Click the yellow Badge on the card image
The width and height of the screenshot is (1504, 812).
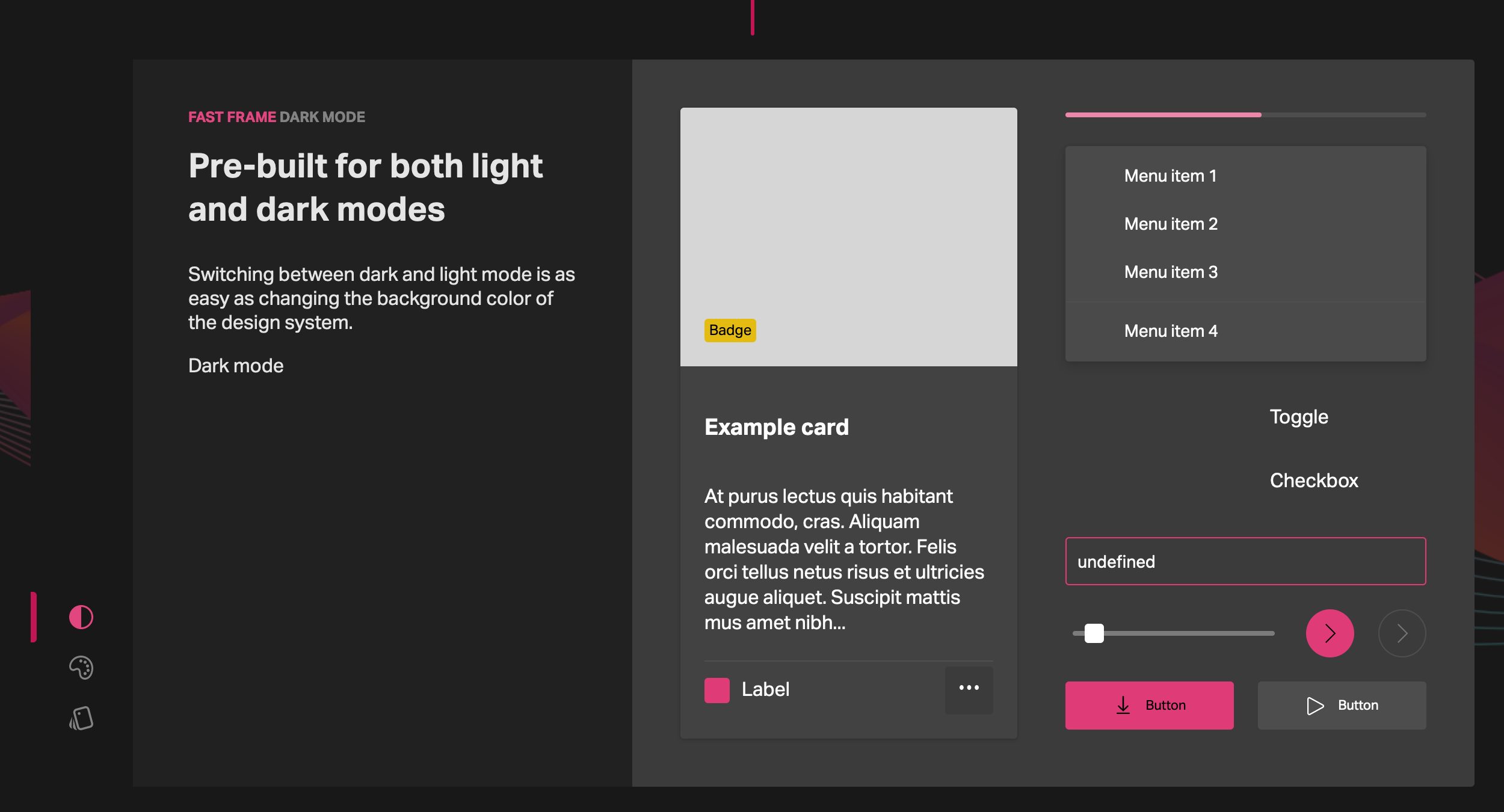[x=730, y=330]
